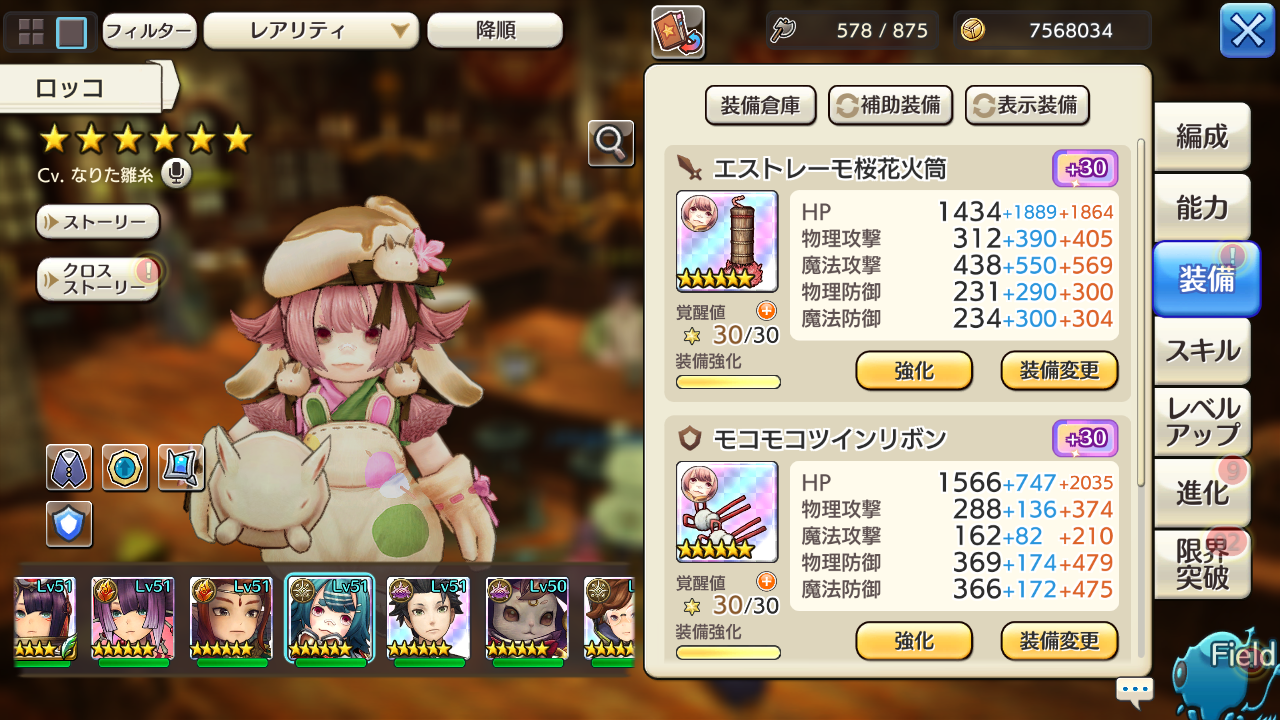The image size is (1280, 720).
Task: Tap the card skin icon beside character
Action: point(181,468)
